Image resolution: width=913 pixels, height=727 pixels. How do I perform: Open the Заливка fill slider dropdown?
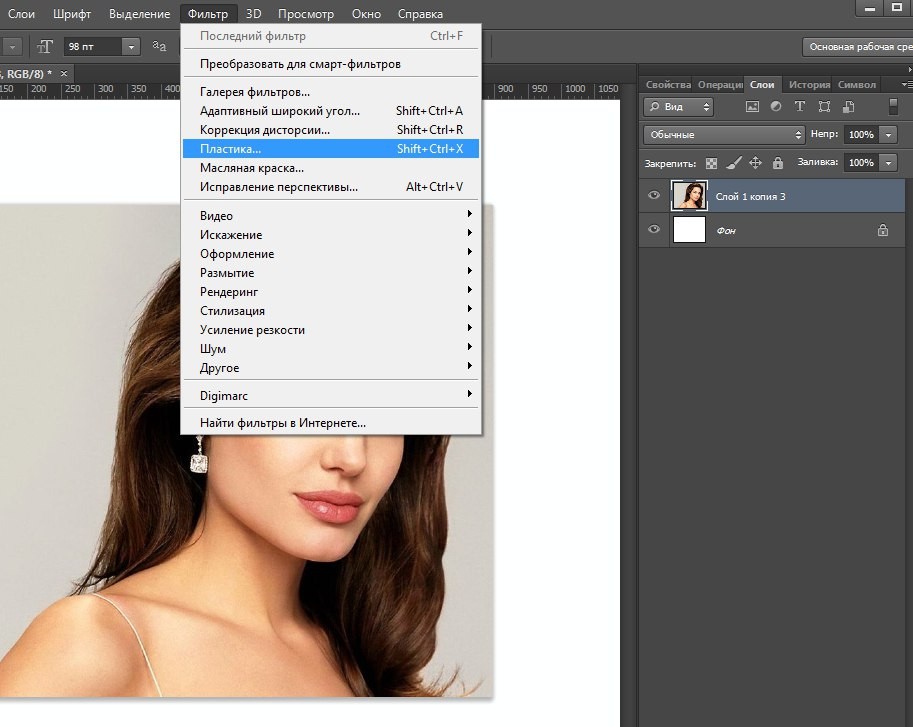[x=889, y=162]
